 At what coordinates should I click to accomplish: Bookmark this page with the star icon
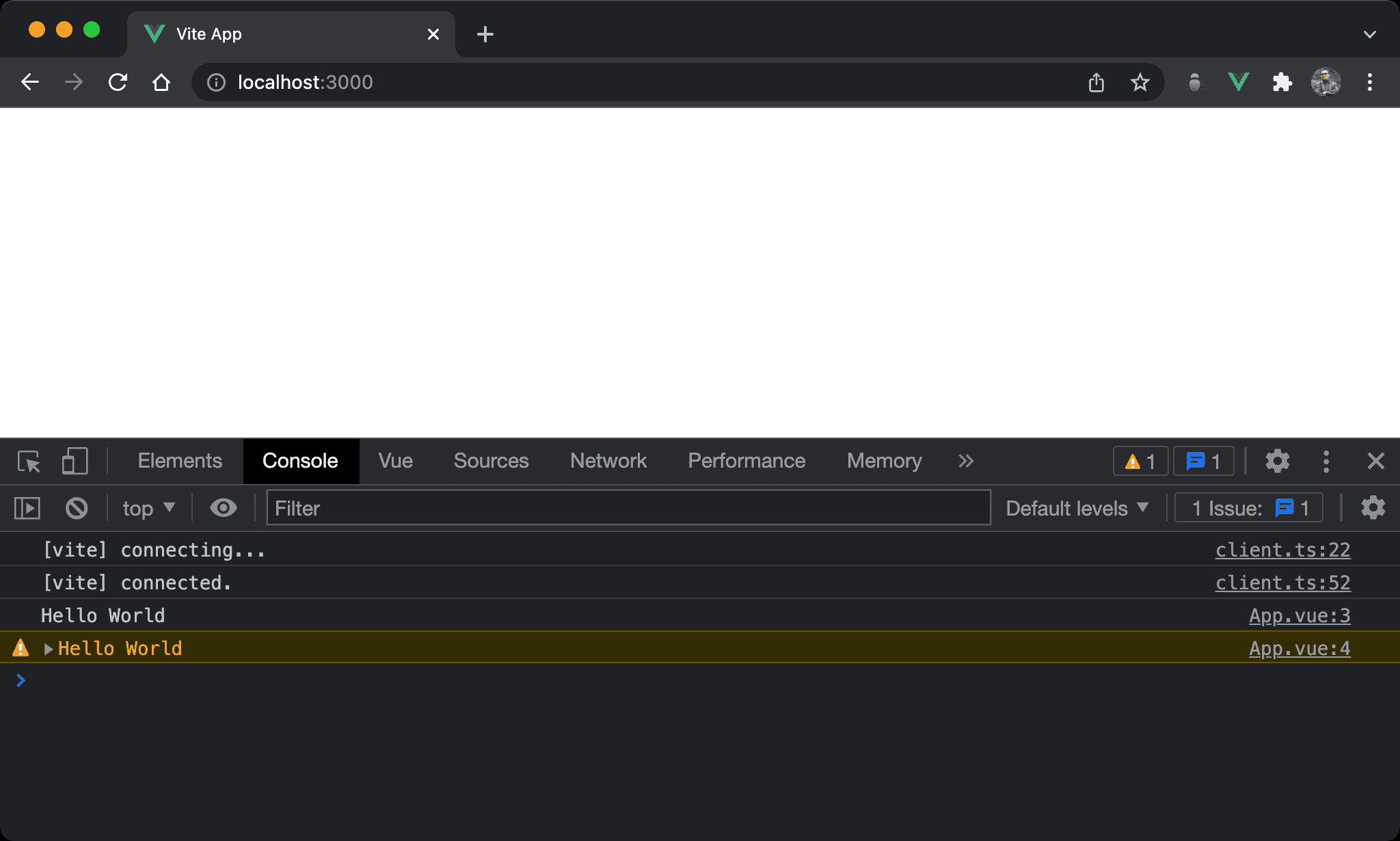[1140, 83]
